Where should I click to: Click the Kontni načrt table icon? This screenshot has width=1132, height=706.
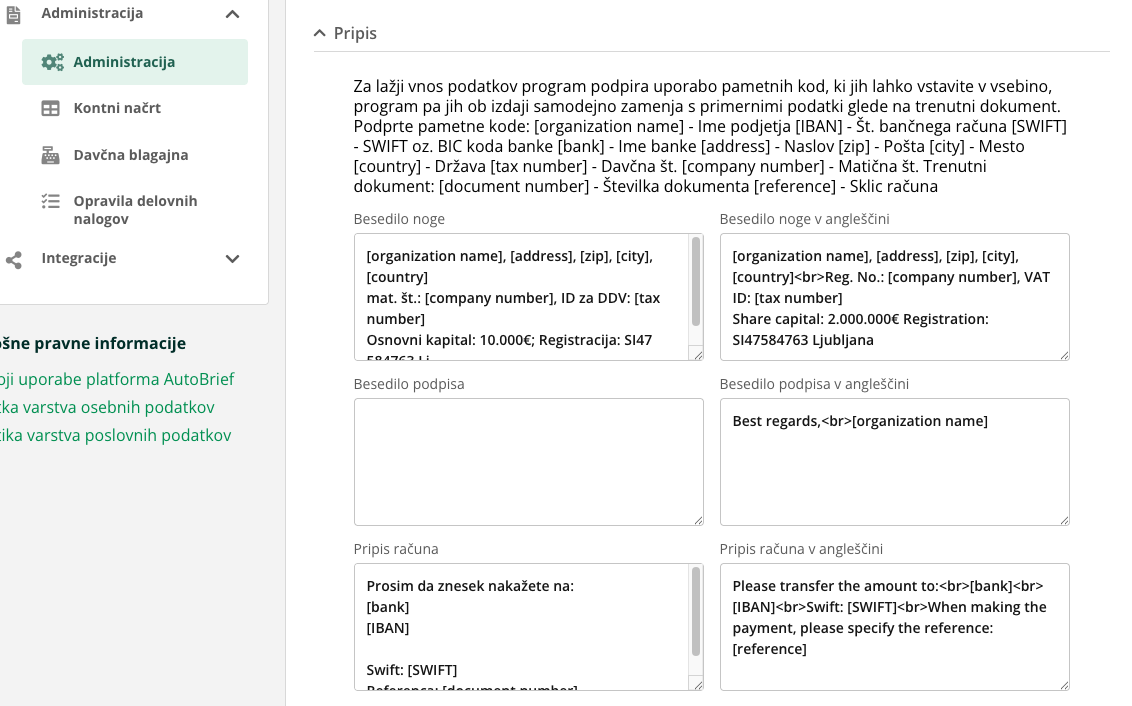click(50, 108)
